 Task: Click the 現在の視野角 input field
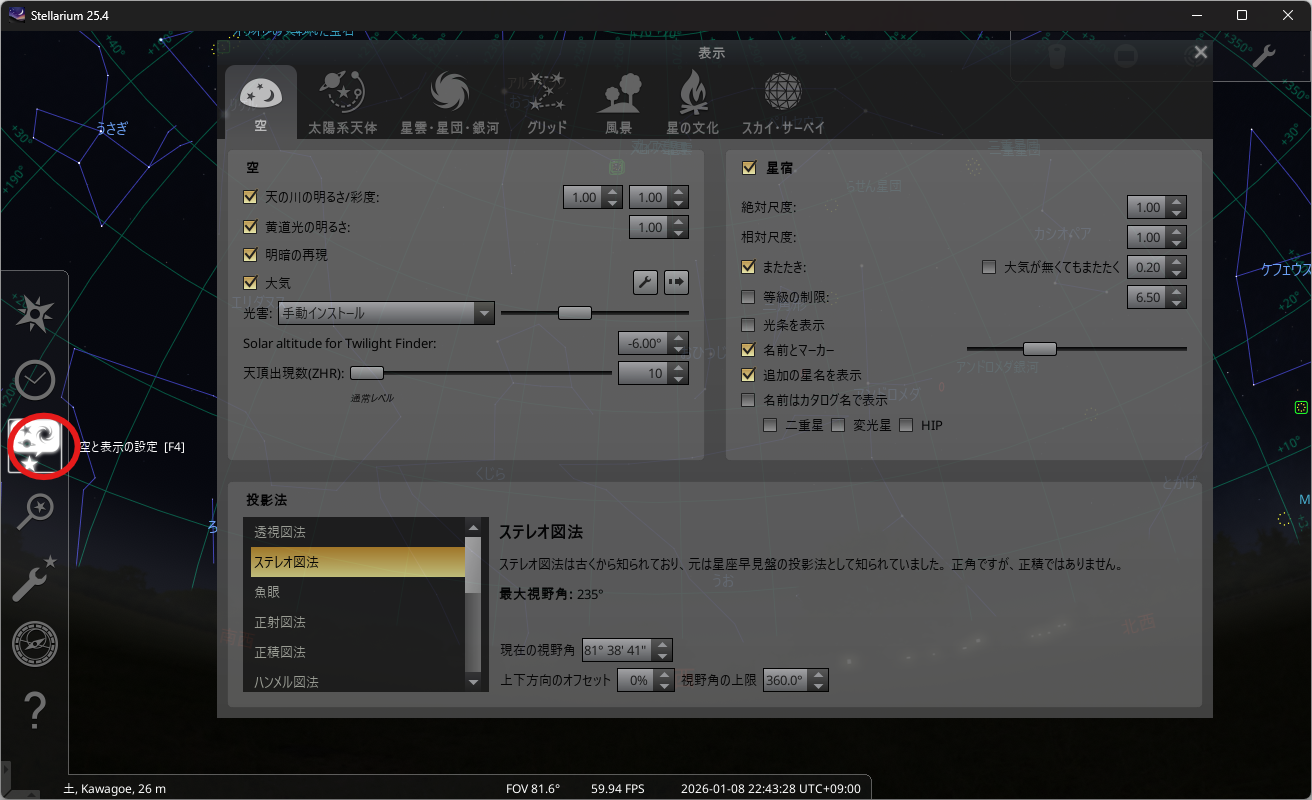tap(615, 650)
